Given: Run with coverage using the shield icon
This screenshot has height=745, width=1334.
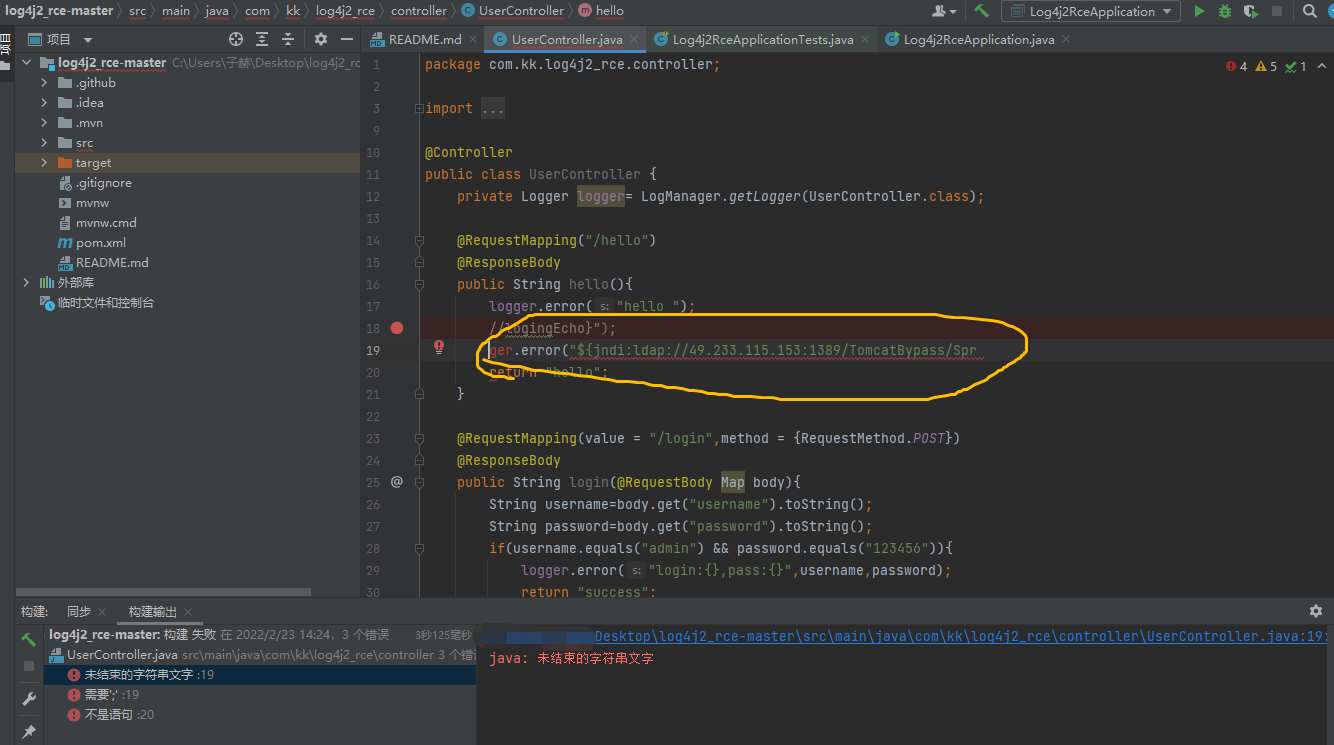Looking at the screenshot, I should pos(1250,11).
